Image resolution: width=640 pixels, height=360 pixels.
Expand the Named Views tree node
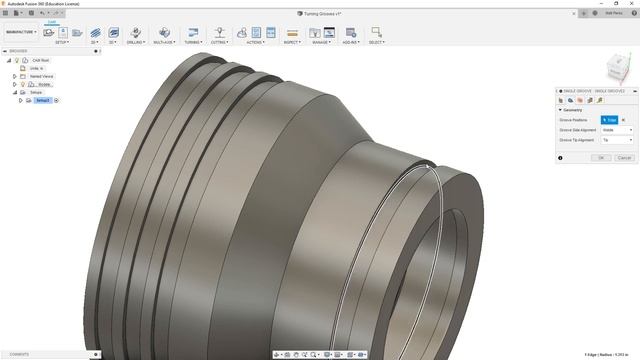(15, 76)
